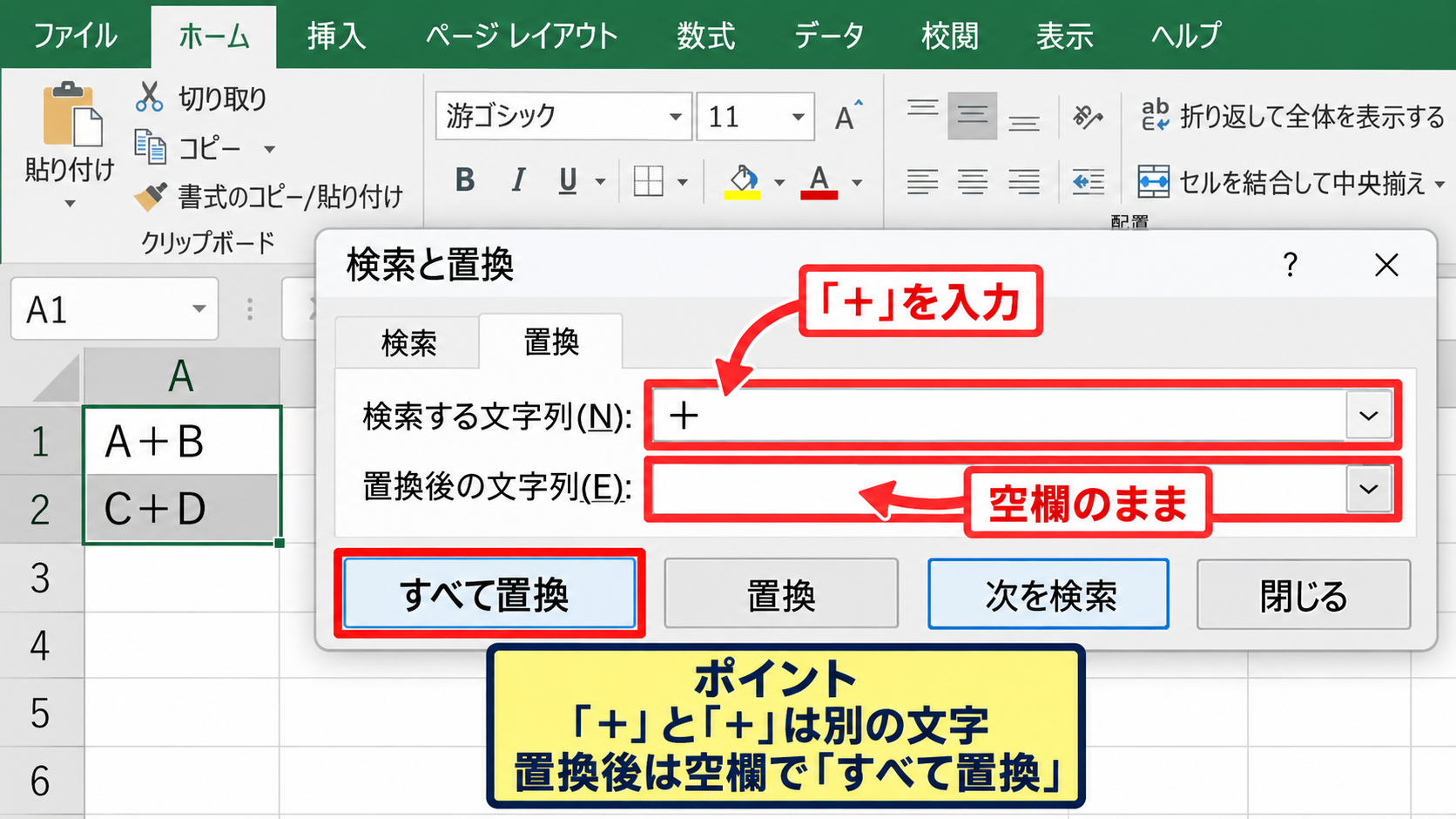
Task: Open the font name dropdown 游ゴシック
Action: [x=676, y=116]
